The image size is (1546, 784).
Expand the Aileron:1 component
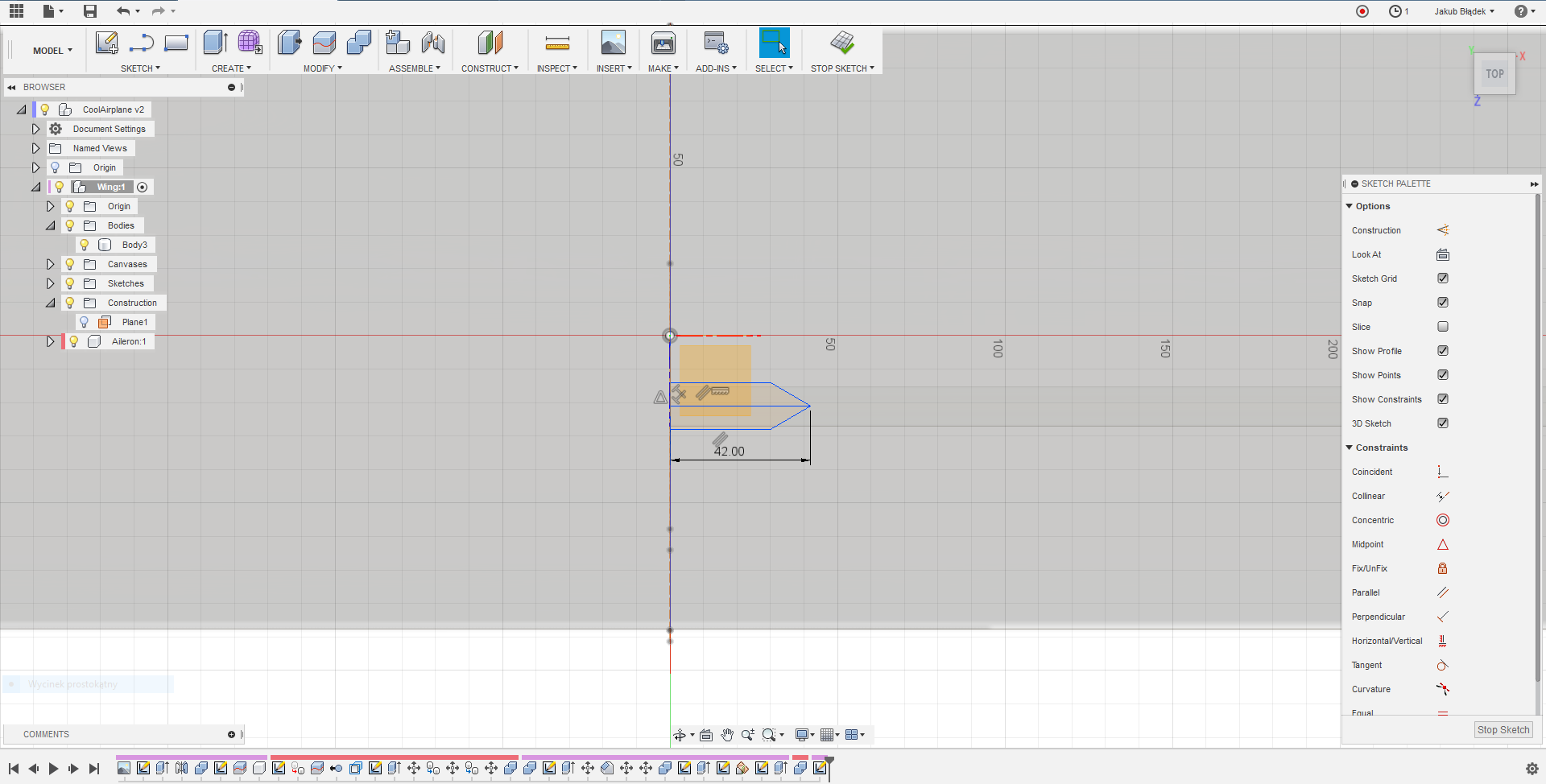50,341
